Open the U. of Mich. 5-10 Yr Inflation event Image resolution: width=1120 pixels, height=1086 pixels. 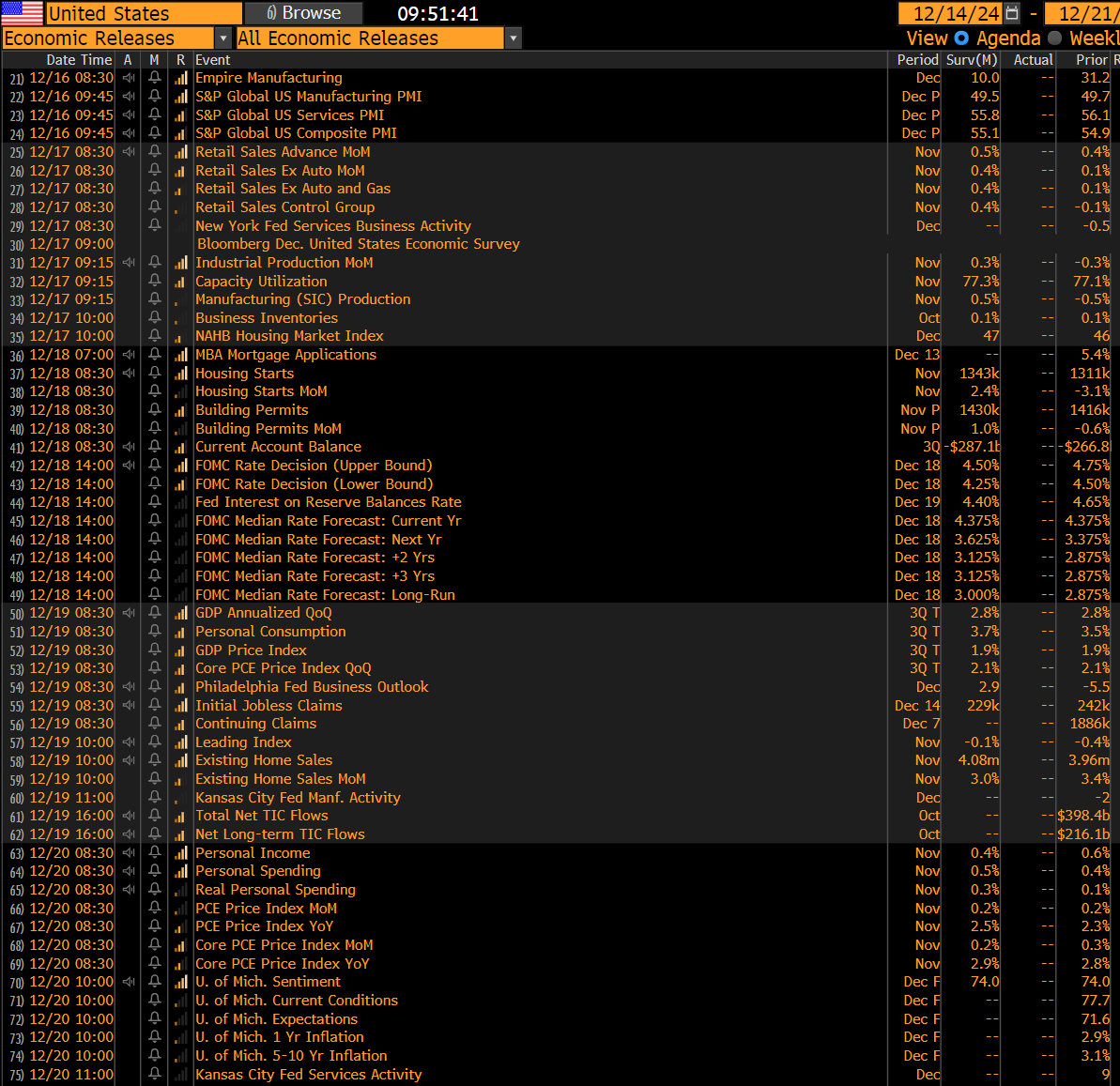click(291, 1056)
